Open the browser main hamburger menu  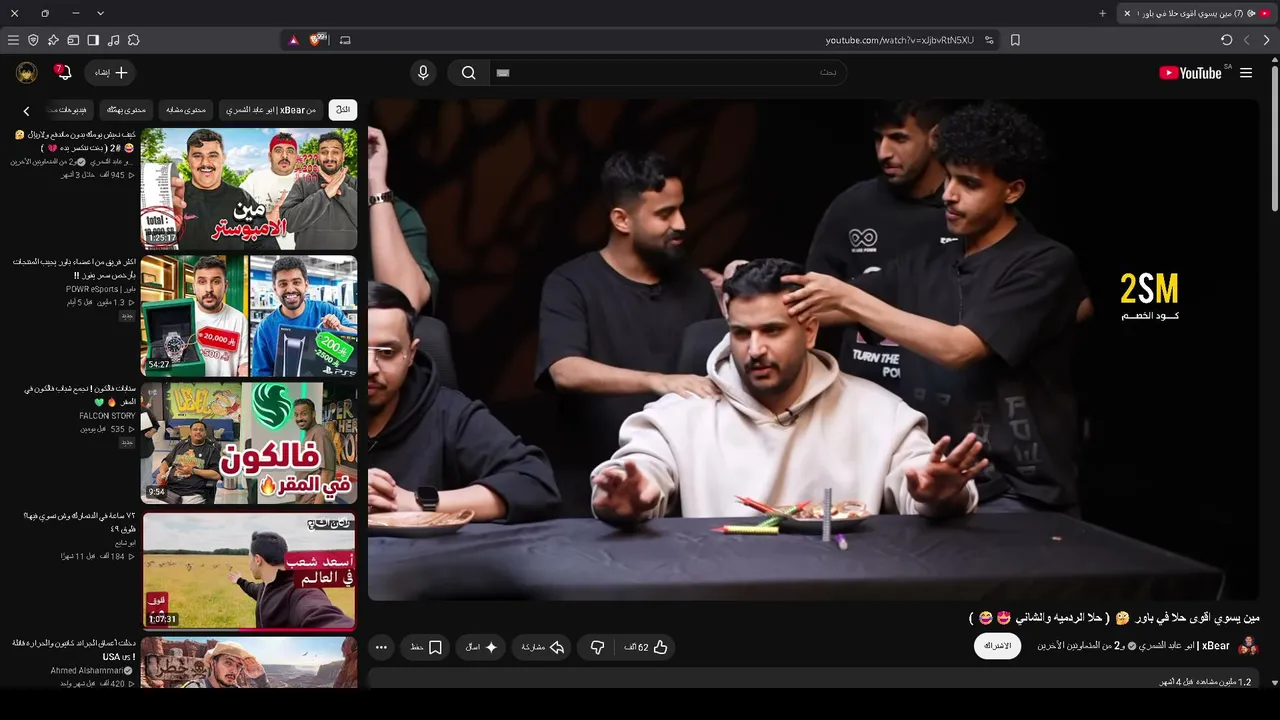[x=13, y=40]
